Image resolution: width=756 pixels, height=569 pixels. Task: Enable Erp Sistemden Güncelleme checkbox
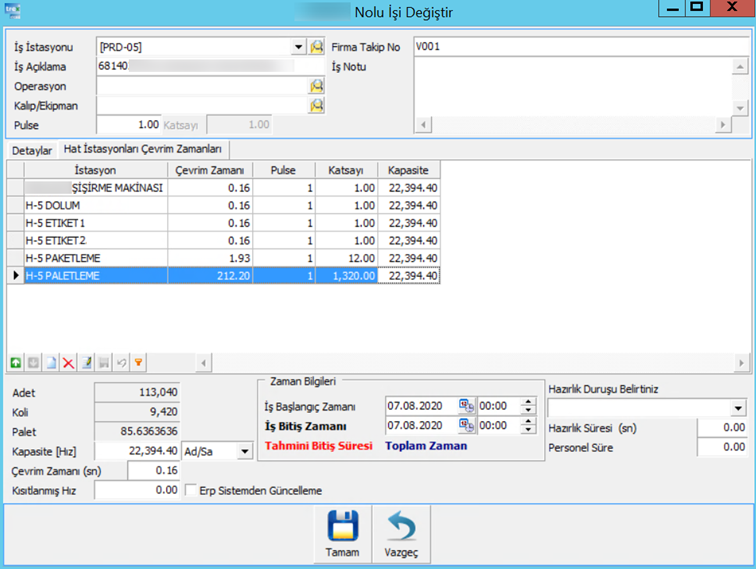point(192,490)
